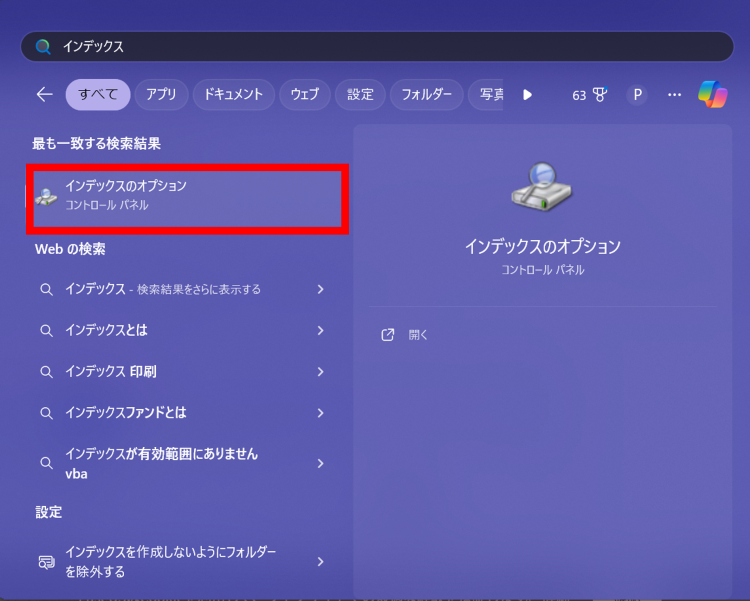The width and height of the screenshot is (750, 601).
Task: Open the インデックスのオプション best match result
Action: (x=188, y=199)
